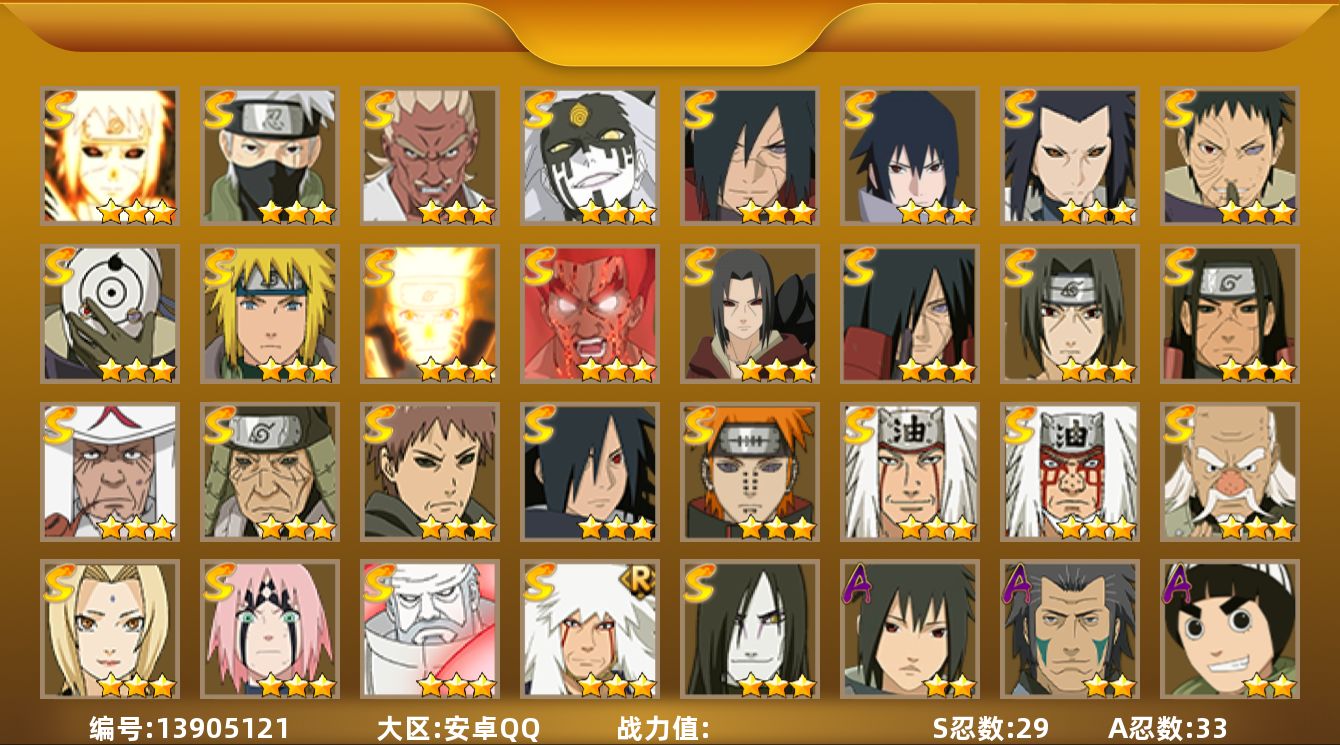The height and width of the screenshot is (745, 1340).
Task: Choose half-black half-white Zetsu-faced character
Action: 590,156
